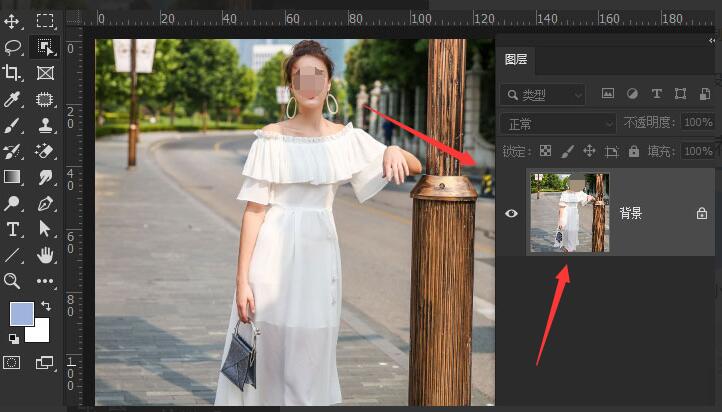The width and height of the screenshot is (722, 412).
Task: Hide the 背景 layer with eye icon
Action: coord(511,213)
